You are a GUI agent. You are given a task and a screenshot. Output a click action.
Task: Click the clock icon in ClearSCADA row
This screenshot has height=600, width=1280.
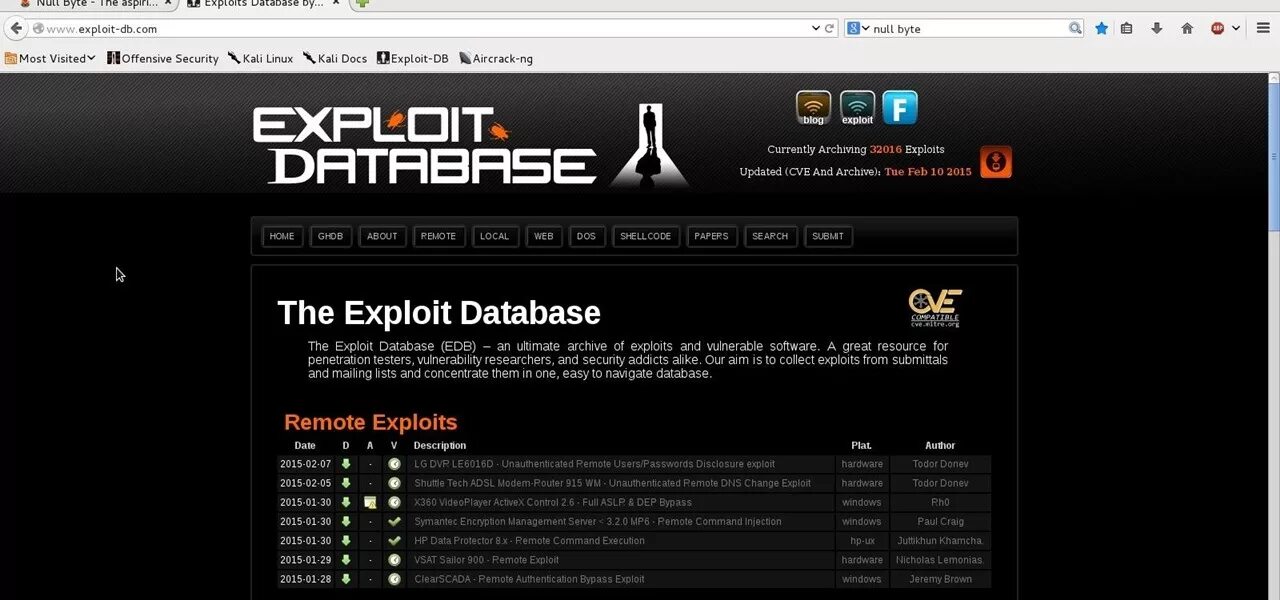click(394, 579)
